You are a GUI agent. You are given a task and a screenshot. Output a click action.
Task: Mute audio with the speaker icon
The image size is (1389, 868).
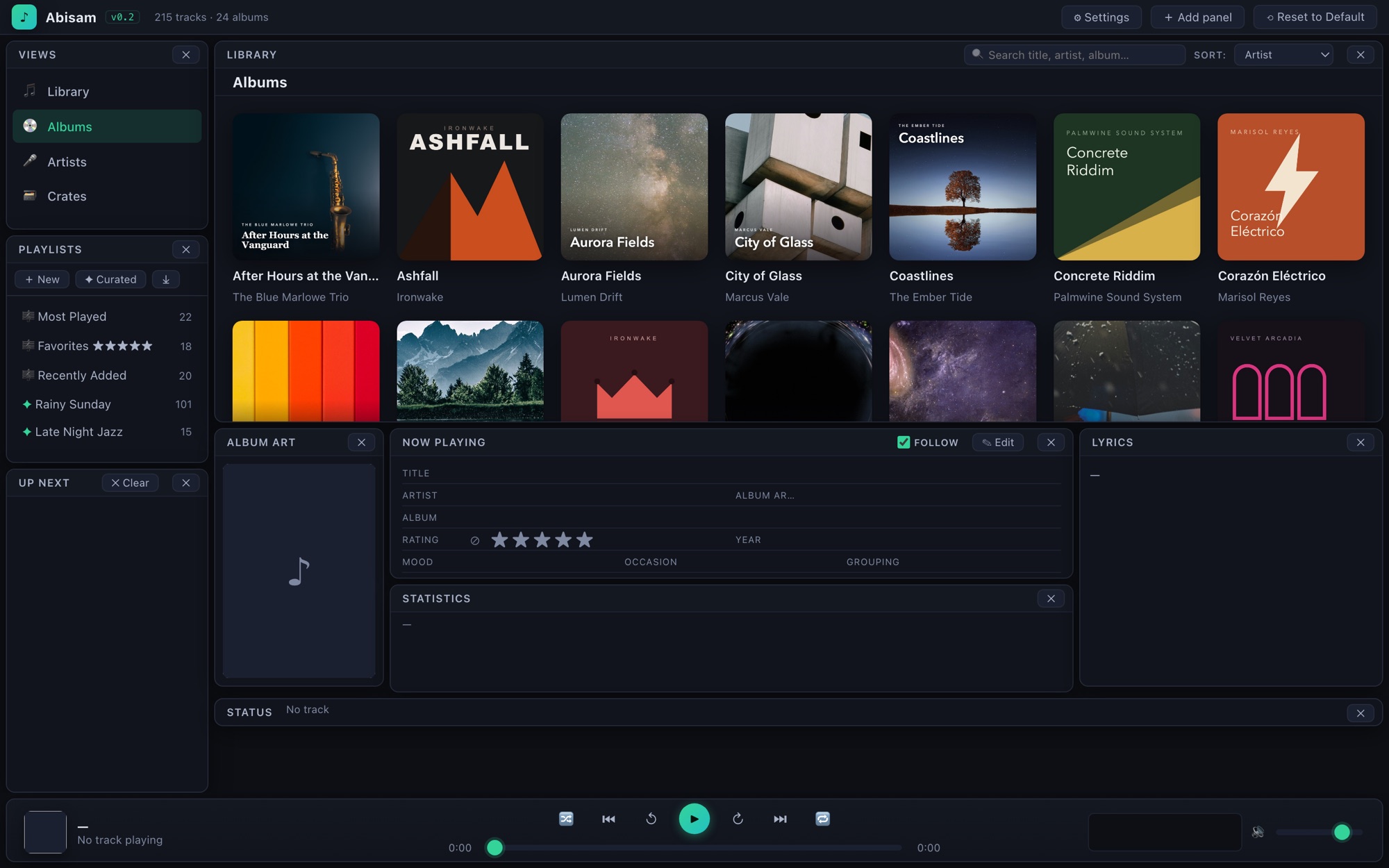(x=1258, y=832)
